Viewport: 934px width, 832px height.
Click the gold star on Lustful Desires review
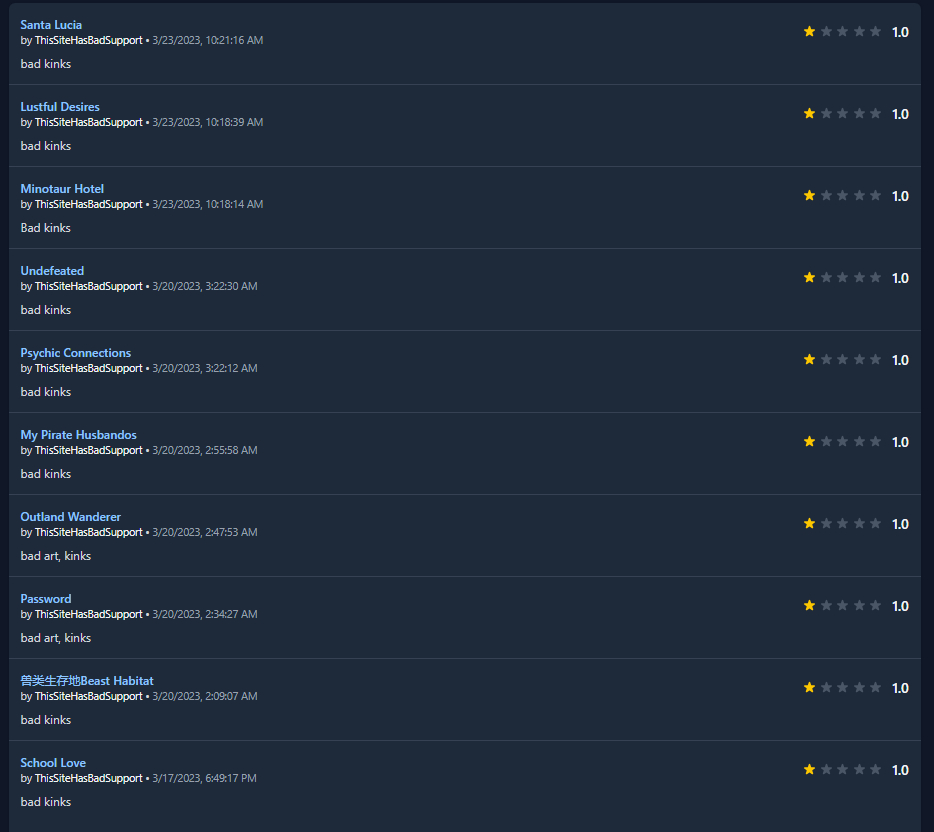point(809,113)
